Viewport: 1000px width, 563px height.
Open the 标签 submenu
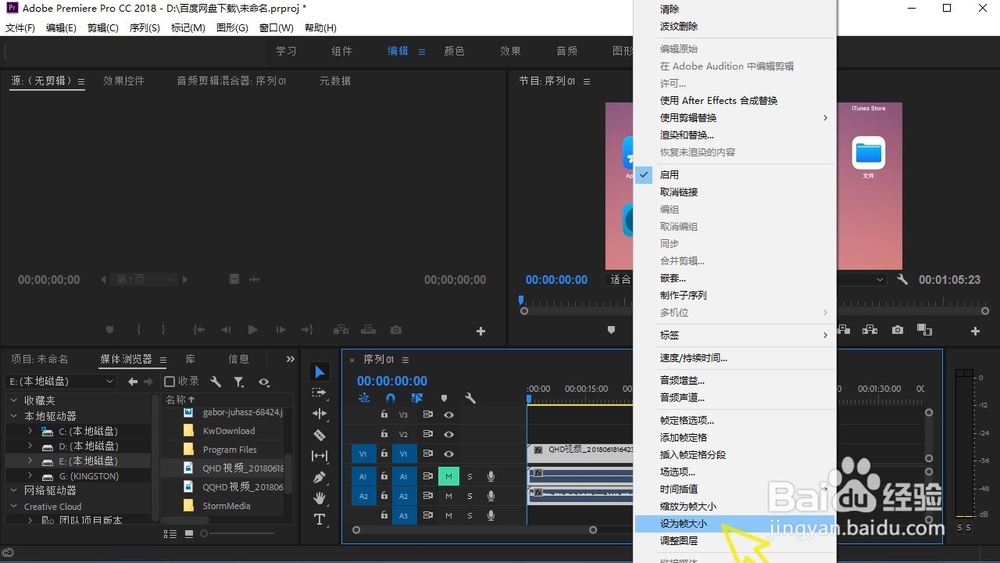click(x=735, y=335)
